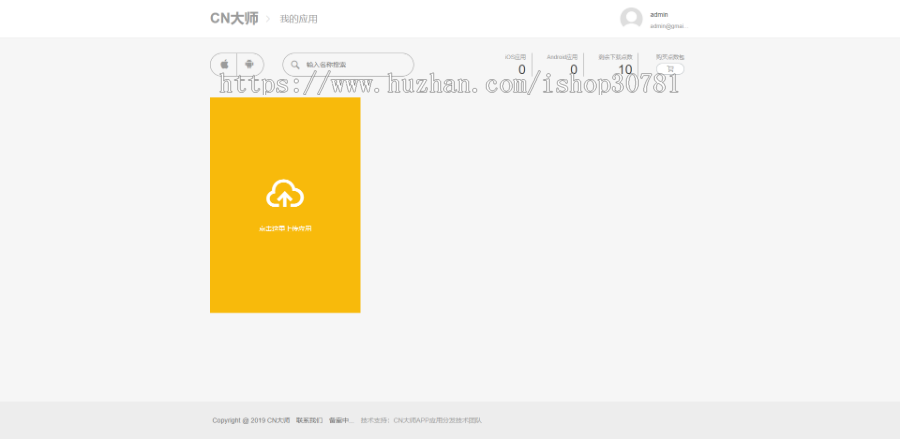Click the breadcrumb chevron after CN大师
Screen dimensions: 900x439
coord(267,19)
